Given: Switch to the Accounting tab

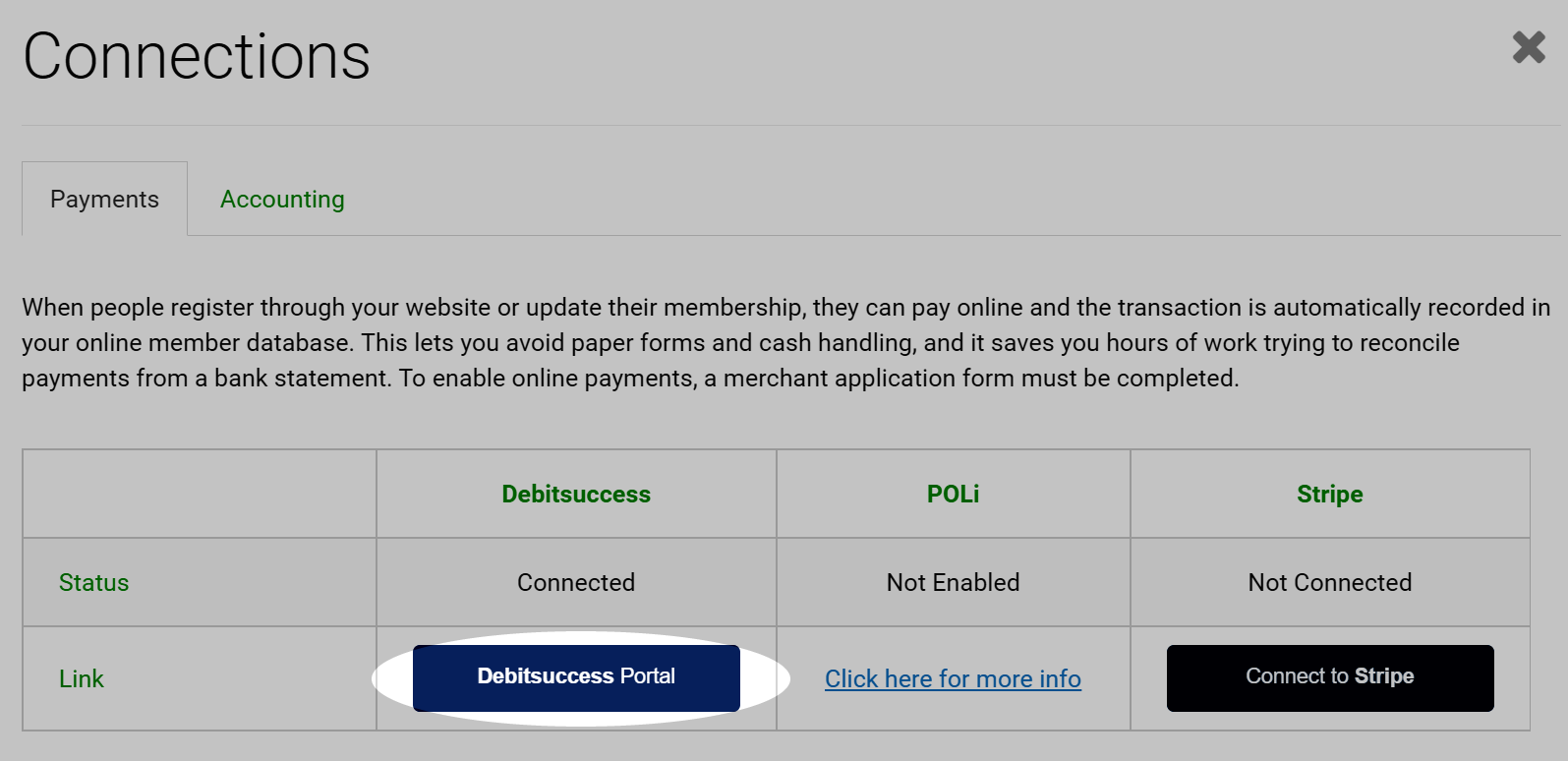Looking at the screenshot, I should [282, 199].
